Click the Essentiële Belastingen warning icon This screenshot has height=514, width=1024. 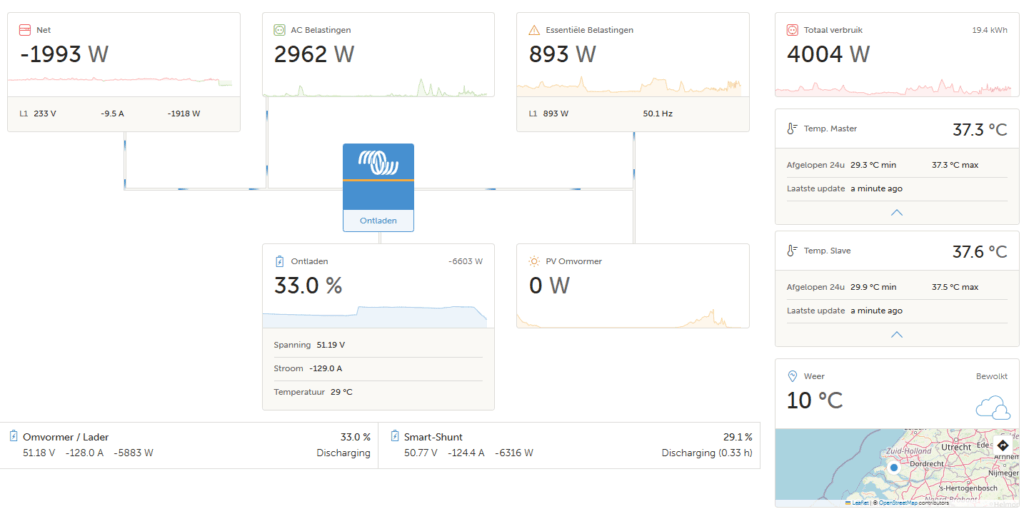(534, 30)
